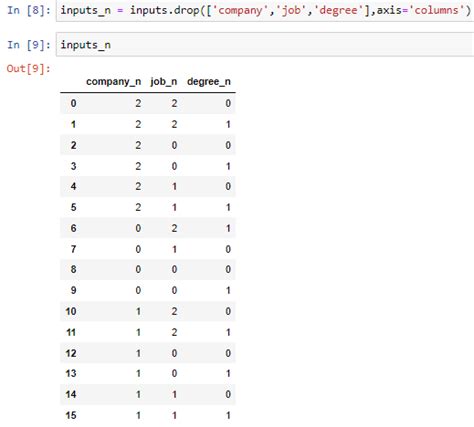Click degree_n value in row 0
The image size is (474, 427).
point(228,103)
